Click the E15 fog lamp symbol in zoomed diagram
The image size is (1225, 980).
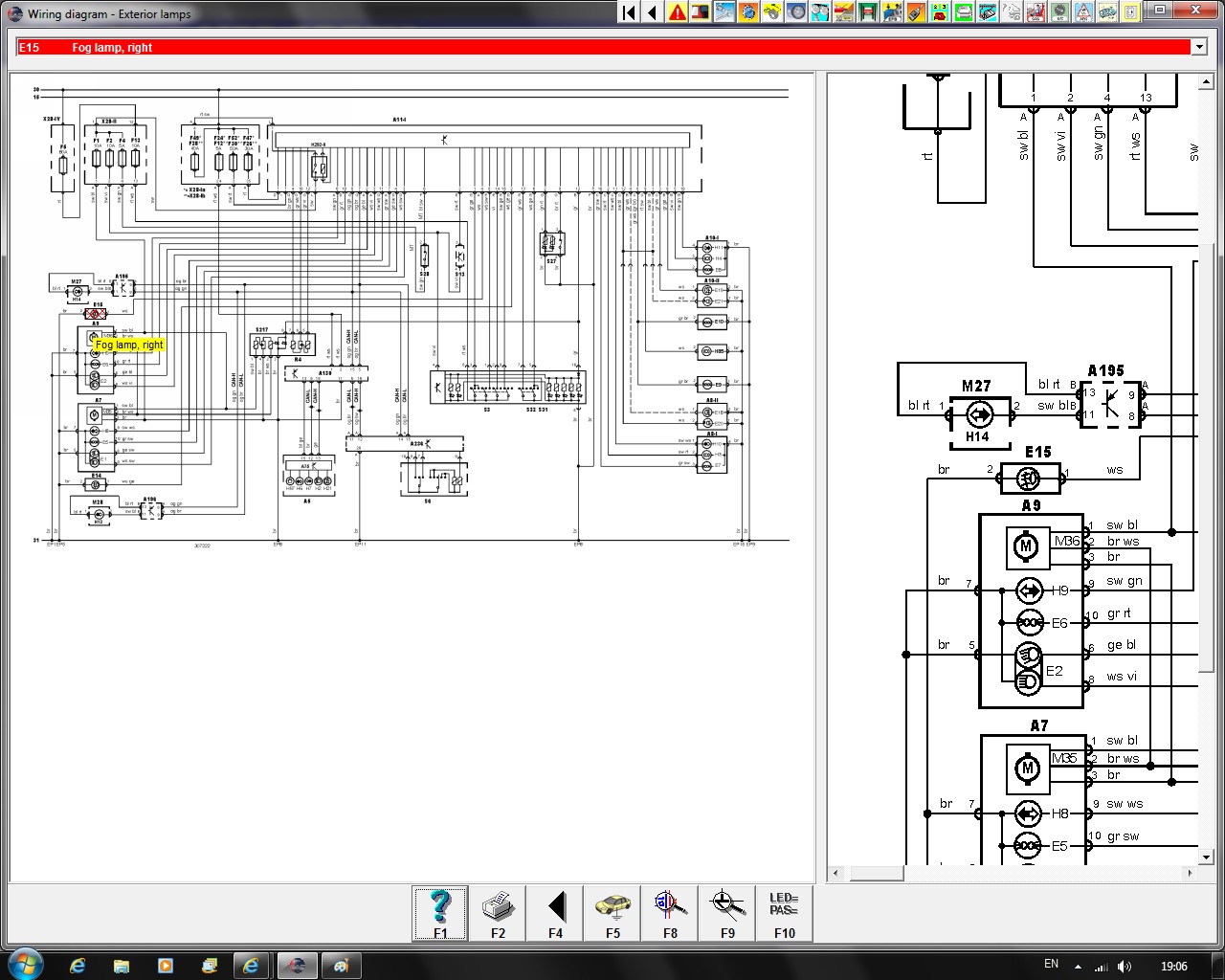point(1030,478)
